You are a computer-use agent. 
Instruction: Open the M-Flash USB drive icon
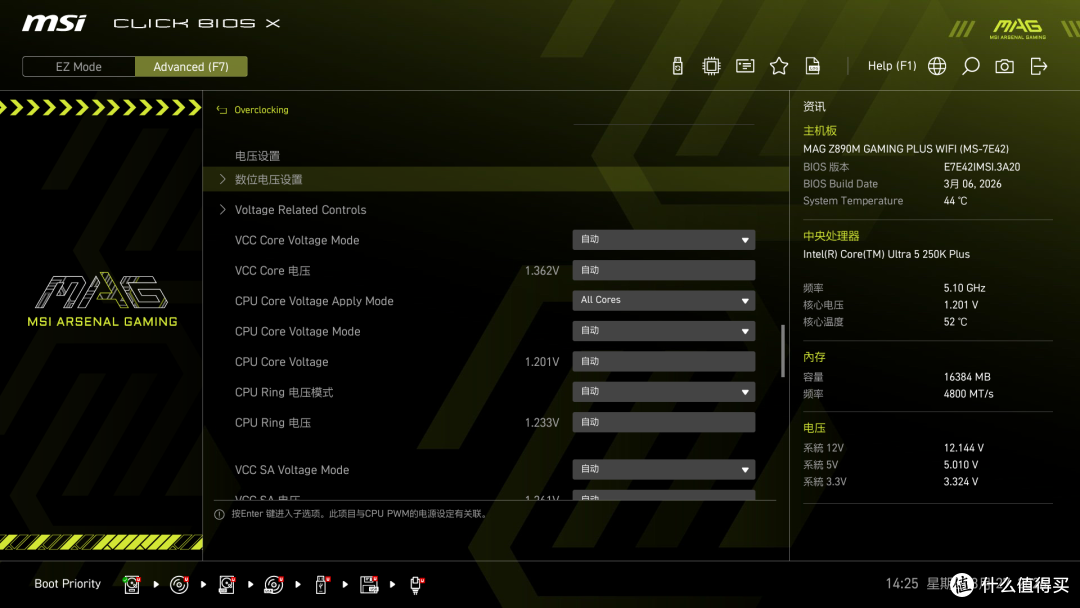click(678, 66)
